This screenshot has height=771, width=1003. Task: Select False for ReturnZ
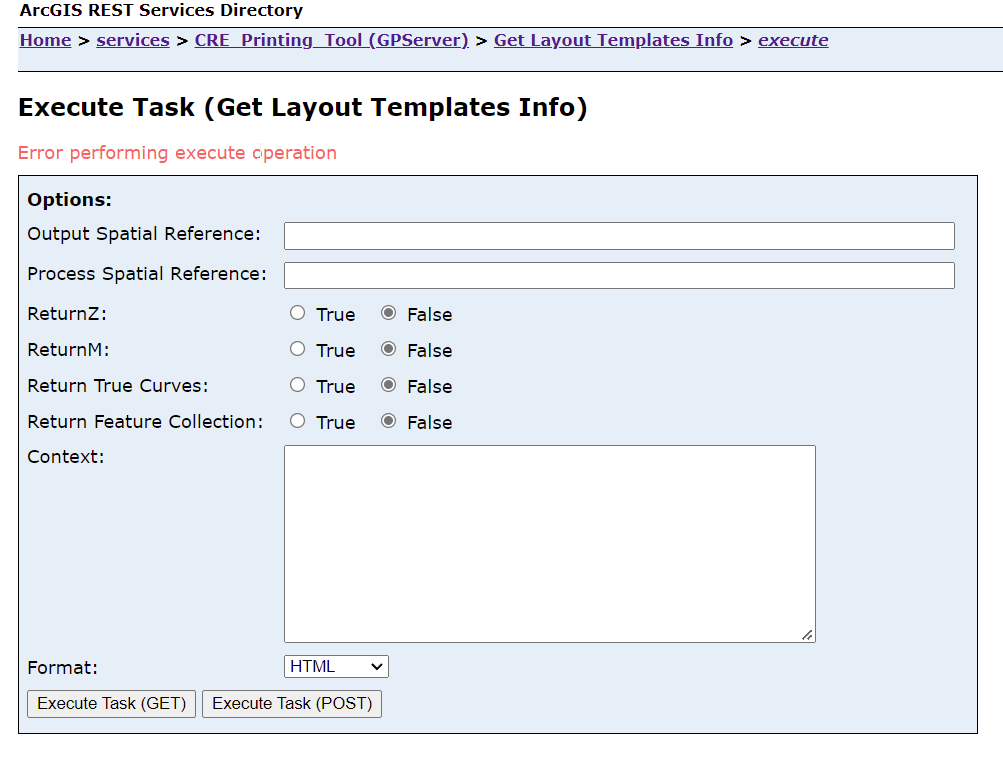click(x=389, y=313)
